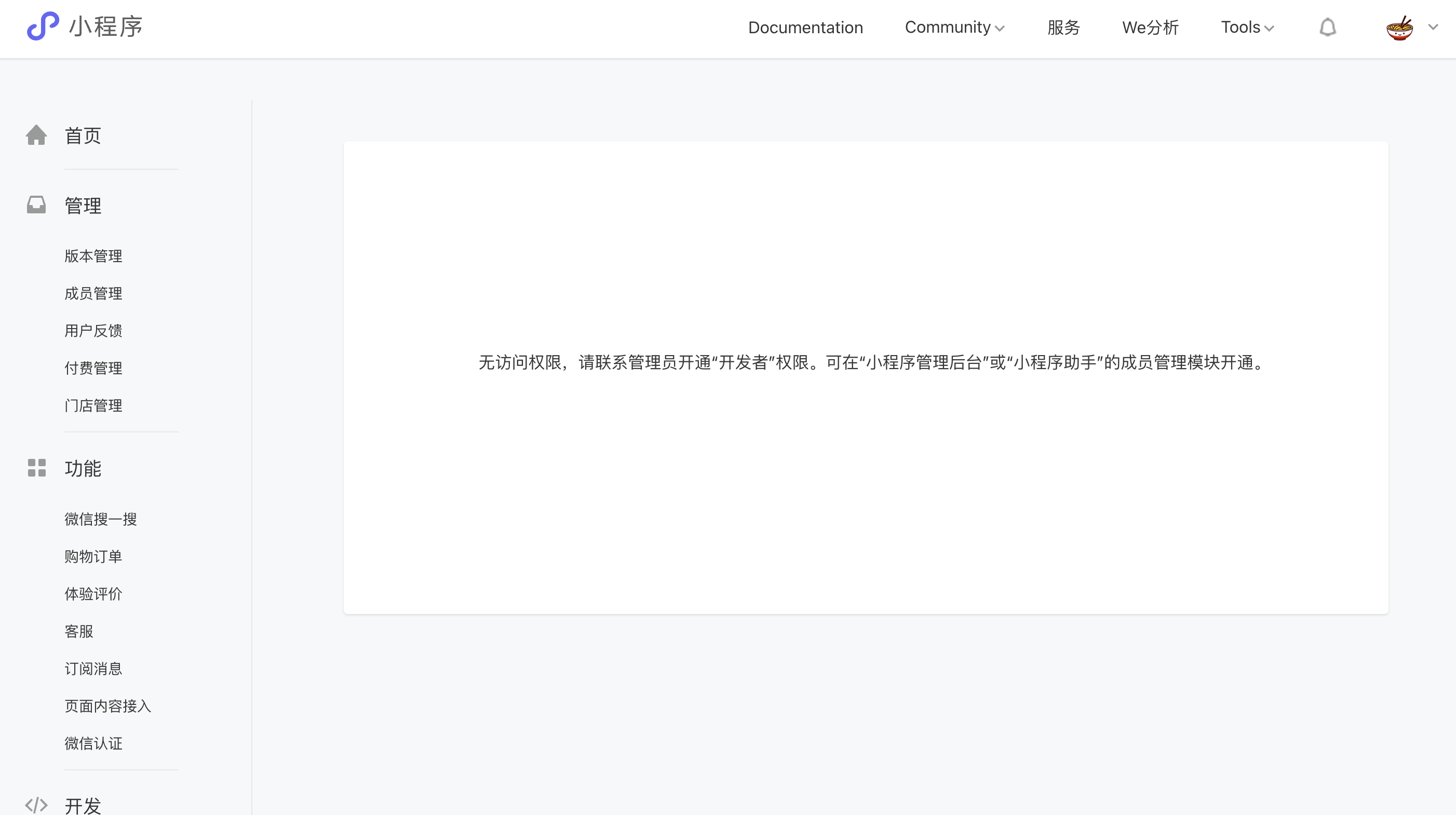Viewport: 1456px width, 815px height.
Task: Go to 订阅消息 settings
Action: [x=93, y=669]
